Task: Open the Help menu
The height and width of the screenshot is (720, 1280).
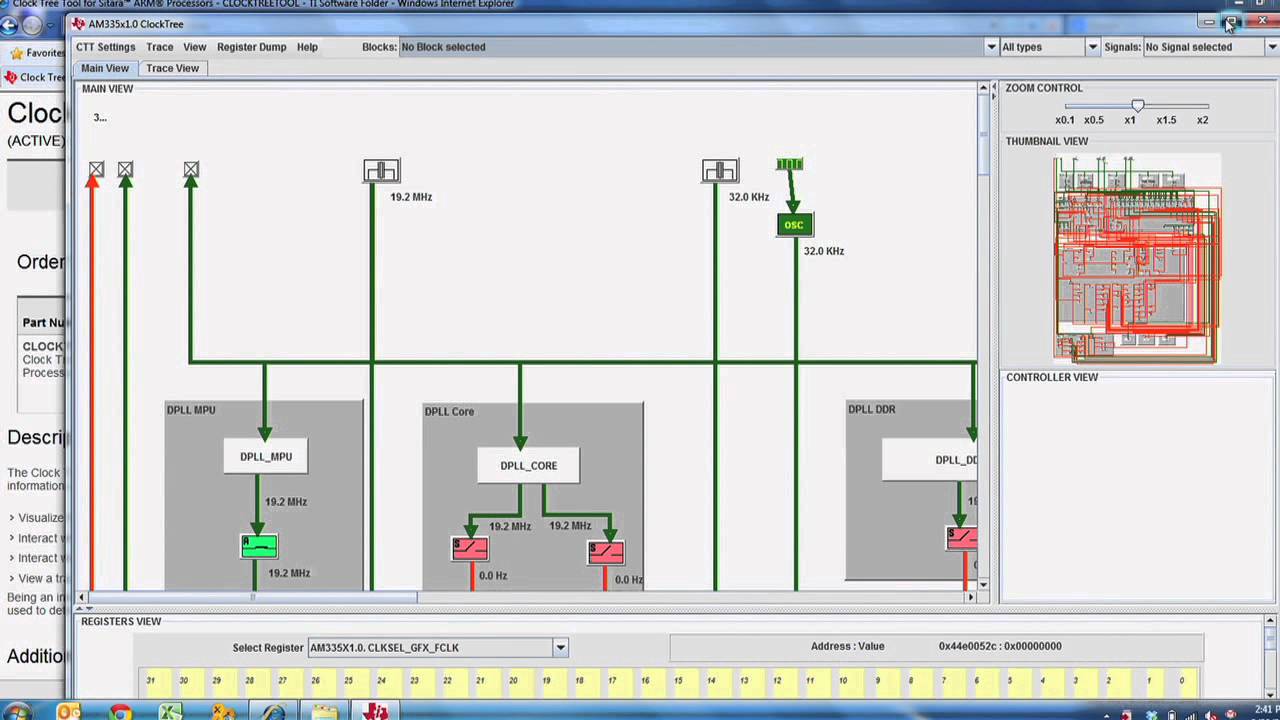Action: pyautogui.click(x=307, y=47)
